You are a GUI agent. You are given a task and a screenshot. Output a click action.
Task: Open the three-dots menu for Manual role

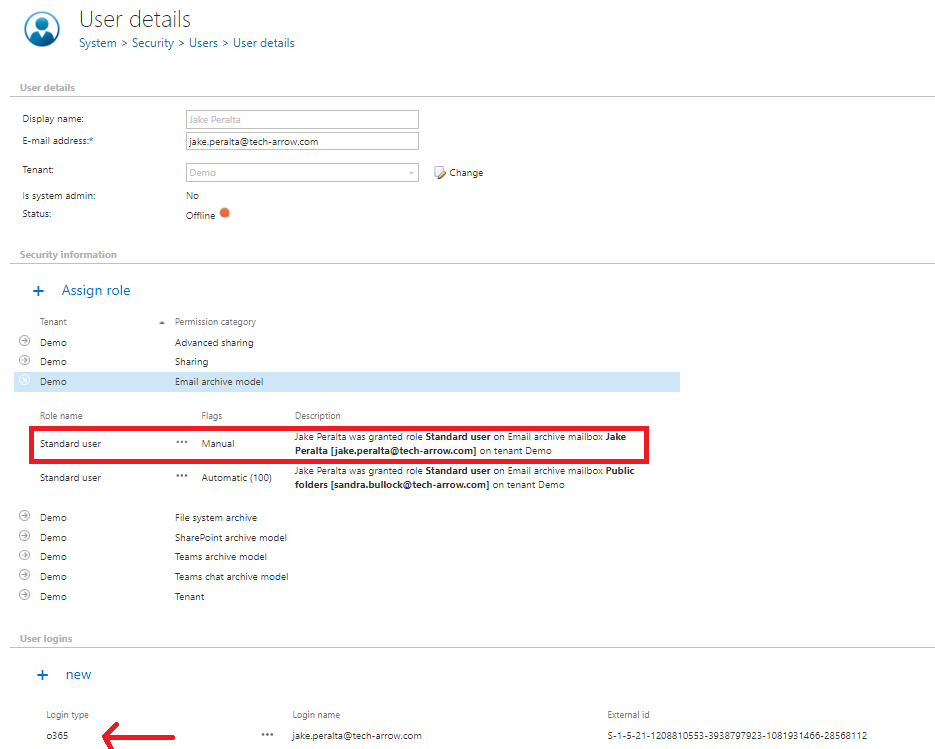[181, 443]
